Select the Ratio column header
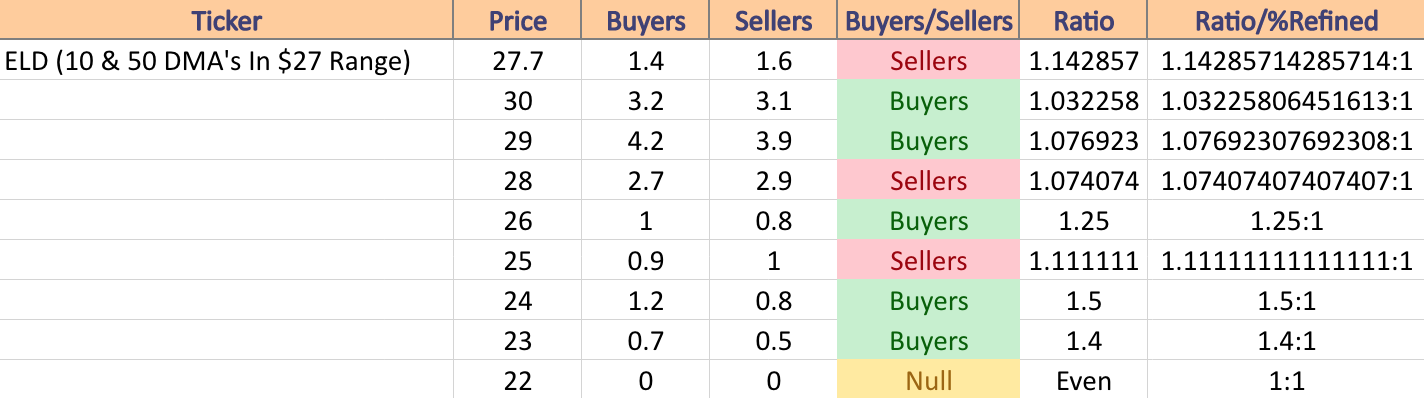The image size is (1424, 398). (x=1084, y=20)
